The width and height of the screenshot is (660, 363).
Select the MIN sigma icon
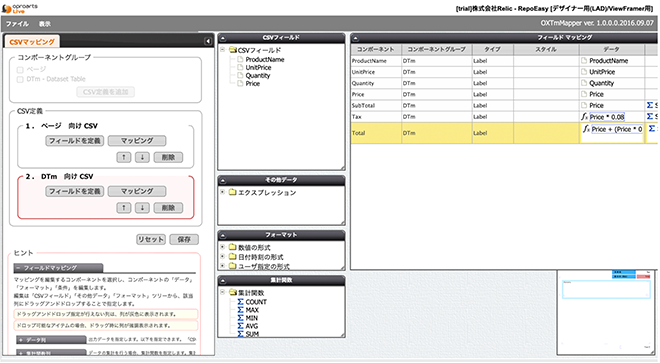[240, 318]
